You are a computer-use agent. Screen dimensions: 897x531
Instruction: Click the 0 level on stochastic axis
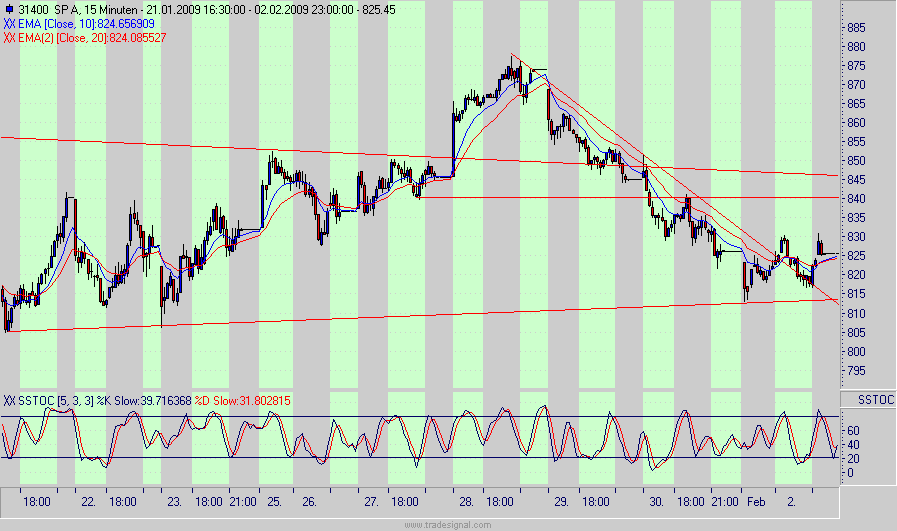click(x=850, y=473)
